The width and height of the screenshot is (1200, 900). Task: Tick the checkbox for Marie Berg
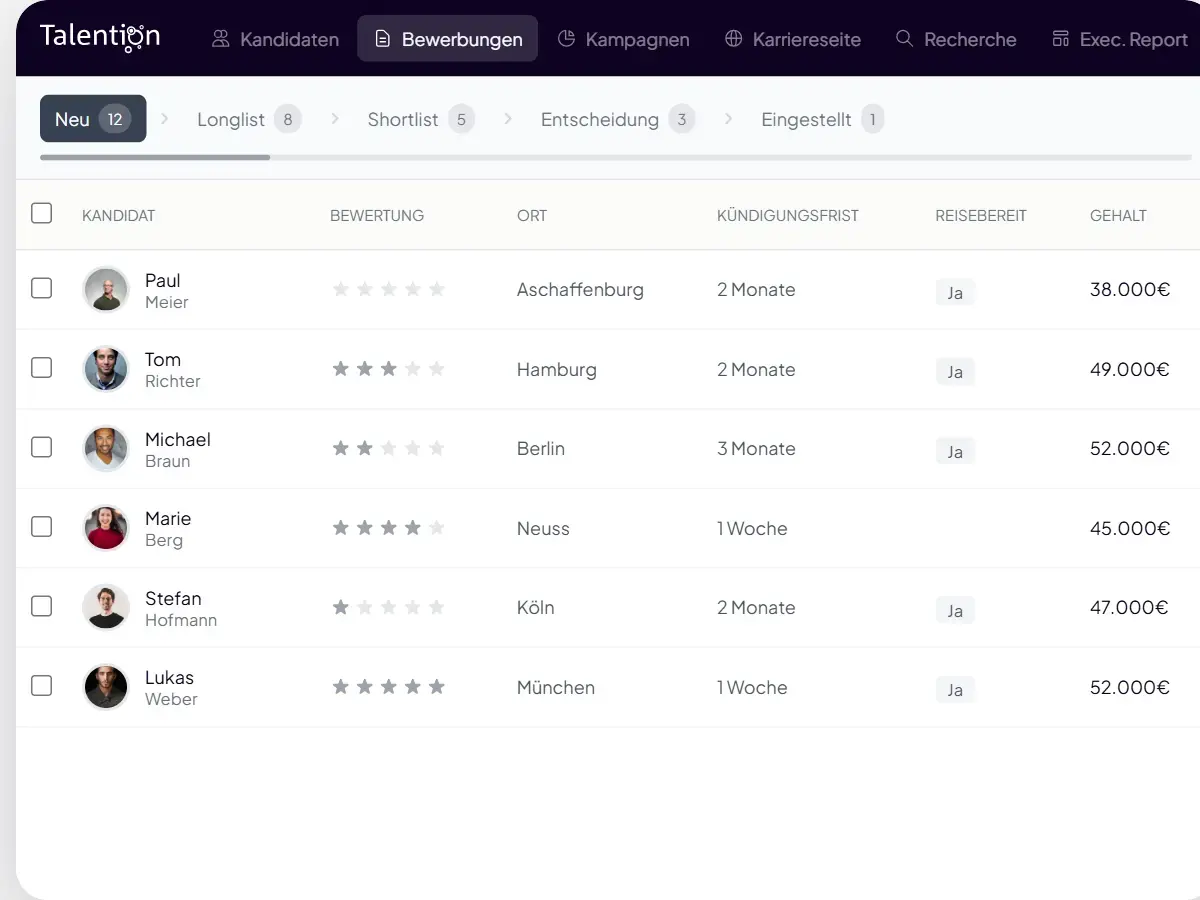pos(41,528)
